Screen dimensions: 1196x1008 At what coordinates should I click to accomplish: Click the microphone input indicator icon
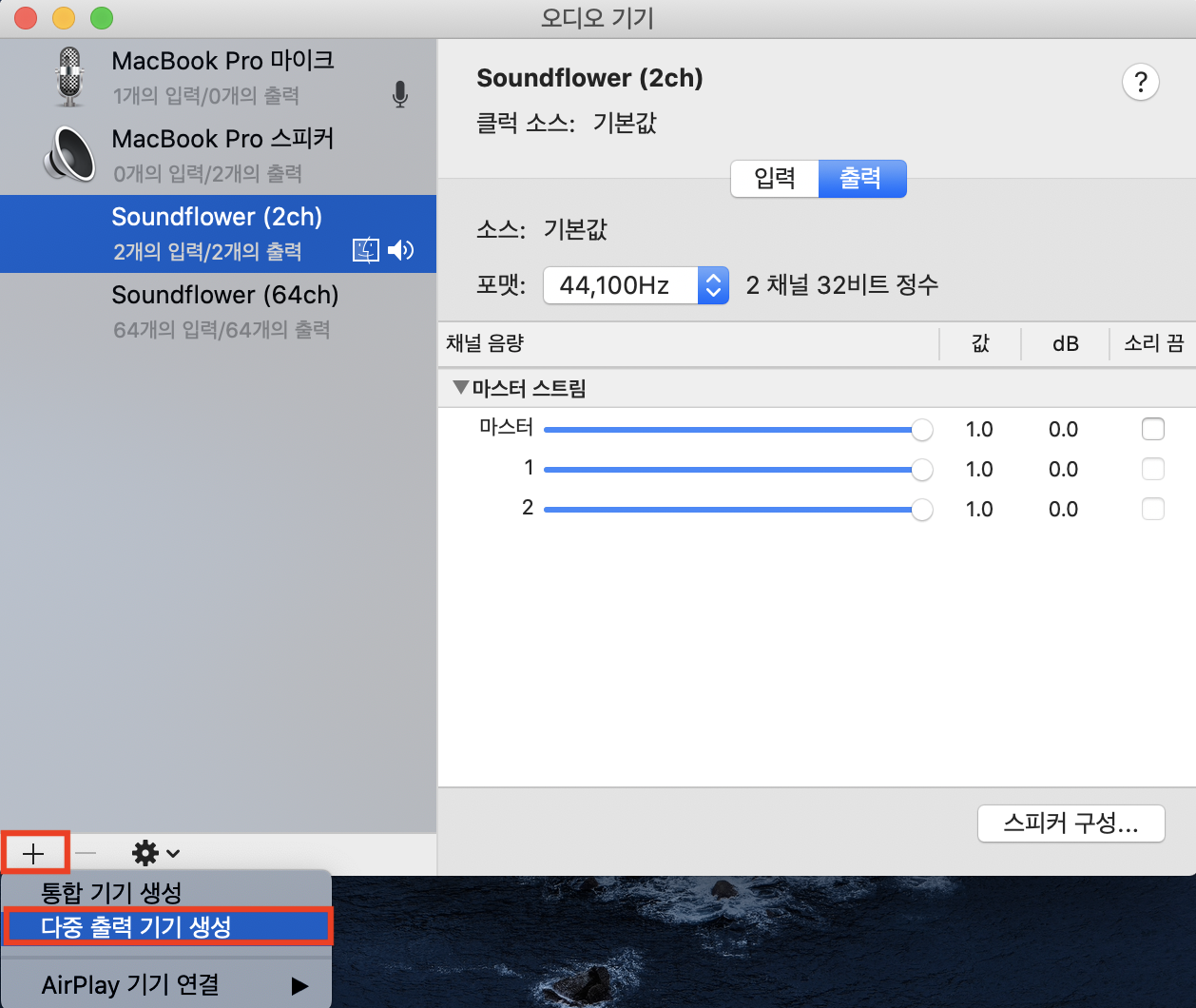[400, 94]
